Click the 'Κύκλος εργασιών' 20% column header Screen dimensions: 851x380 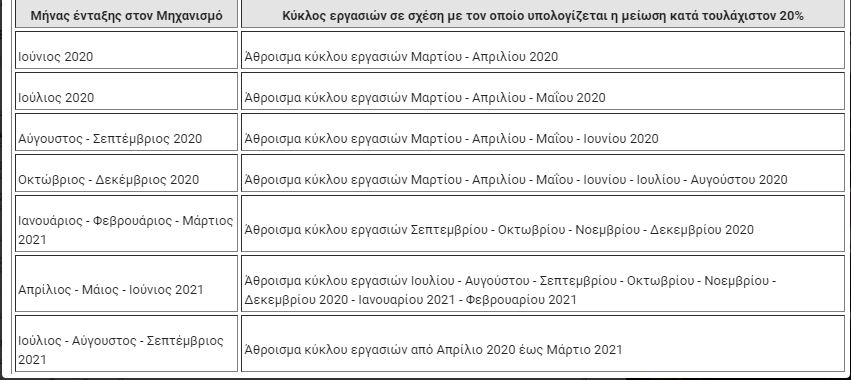coord(543,14)
